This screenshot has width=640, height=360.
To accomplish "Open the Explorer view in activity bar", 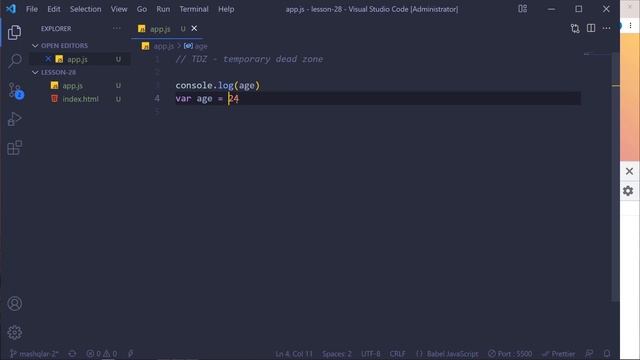I will (x=14, y=32).
